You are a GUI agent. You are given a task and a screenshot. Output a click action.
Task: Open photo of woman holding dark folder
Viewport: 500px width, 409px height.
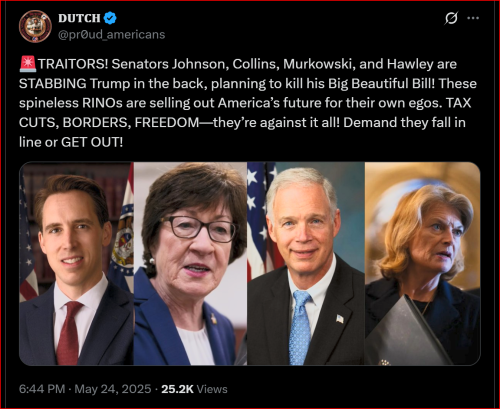(423, 264)
